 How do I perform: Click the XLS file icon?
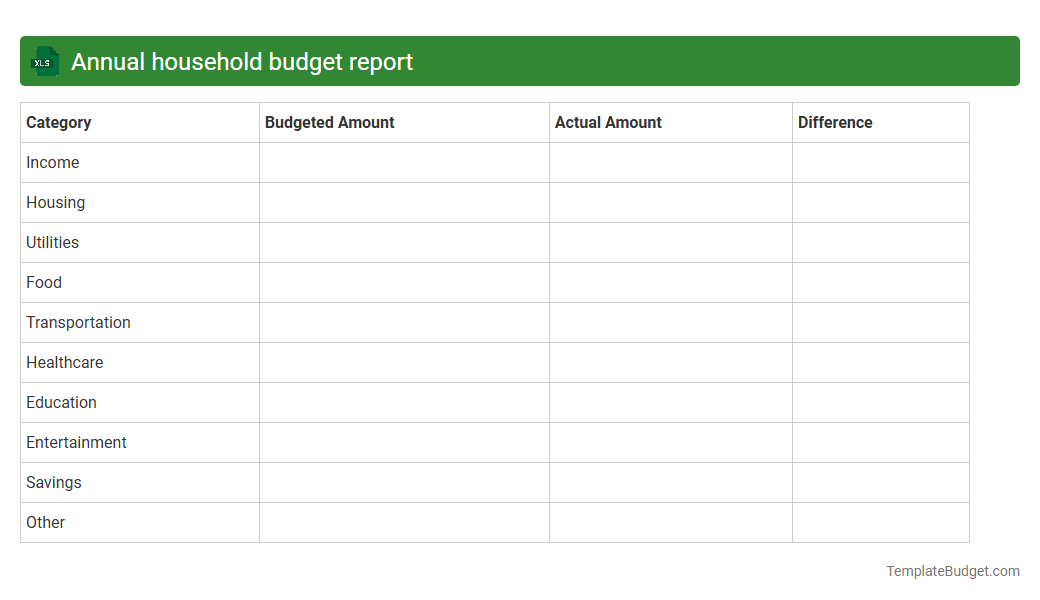tap(44, 61)
